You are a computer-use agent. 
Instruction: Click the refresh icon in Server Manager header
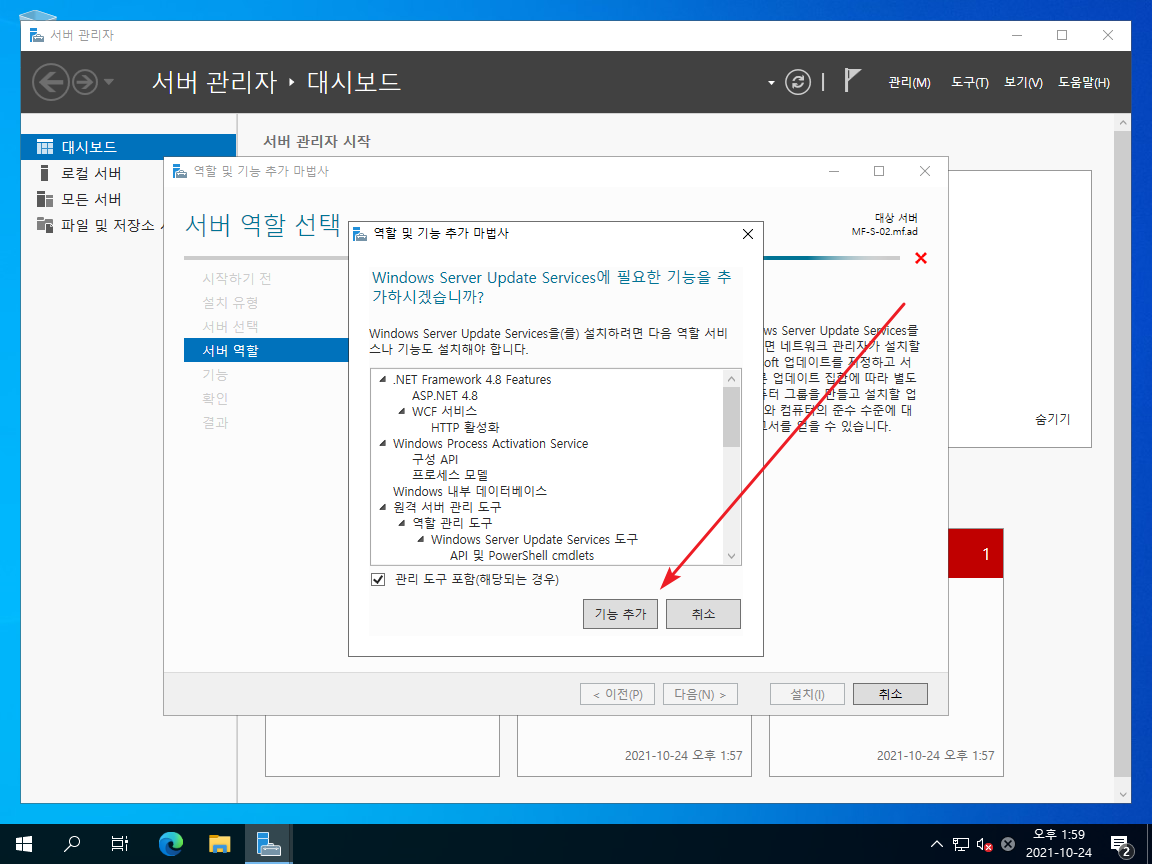(x=797, y=82)
